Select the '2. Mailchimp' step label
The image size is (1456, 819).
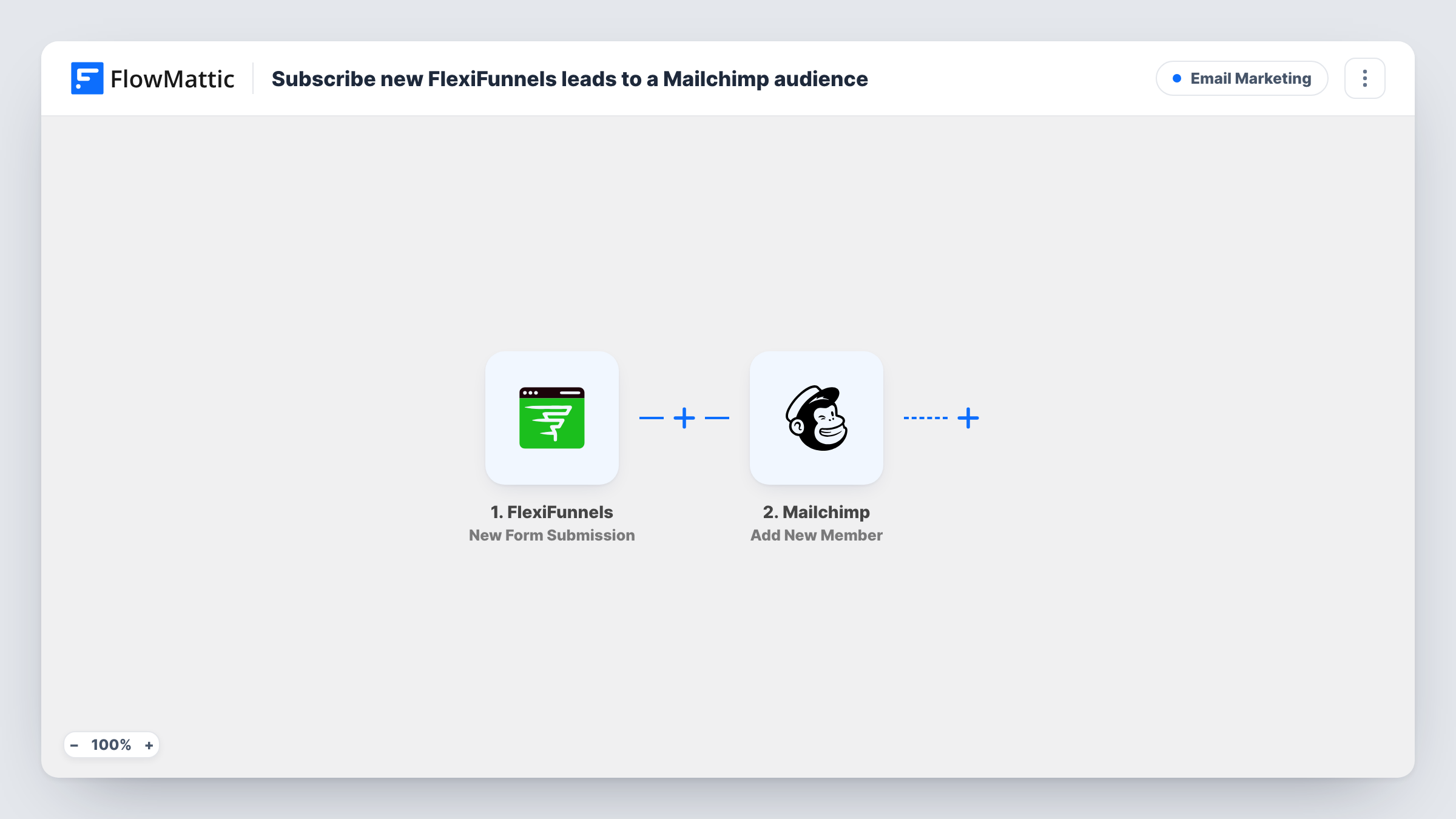tap(816, 512)
